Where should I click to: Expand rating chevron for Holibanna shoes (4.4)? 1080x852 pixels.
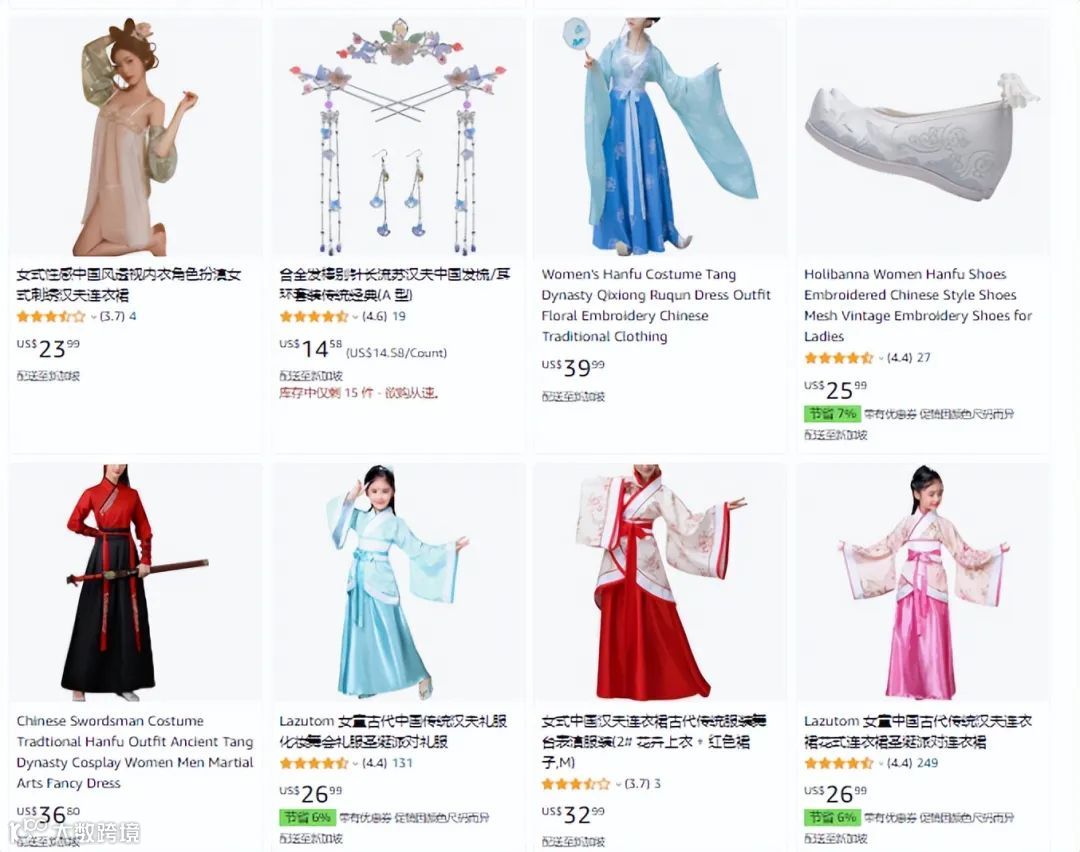[880, 359]
